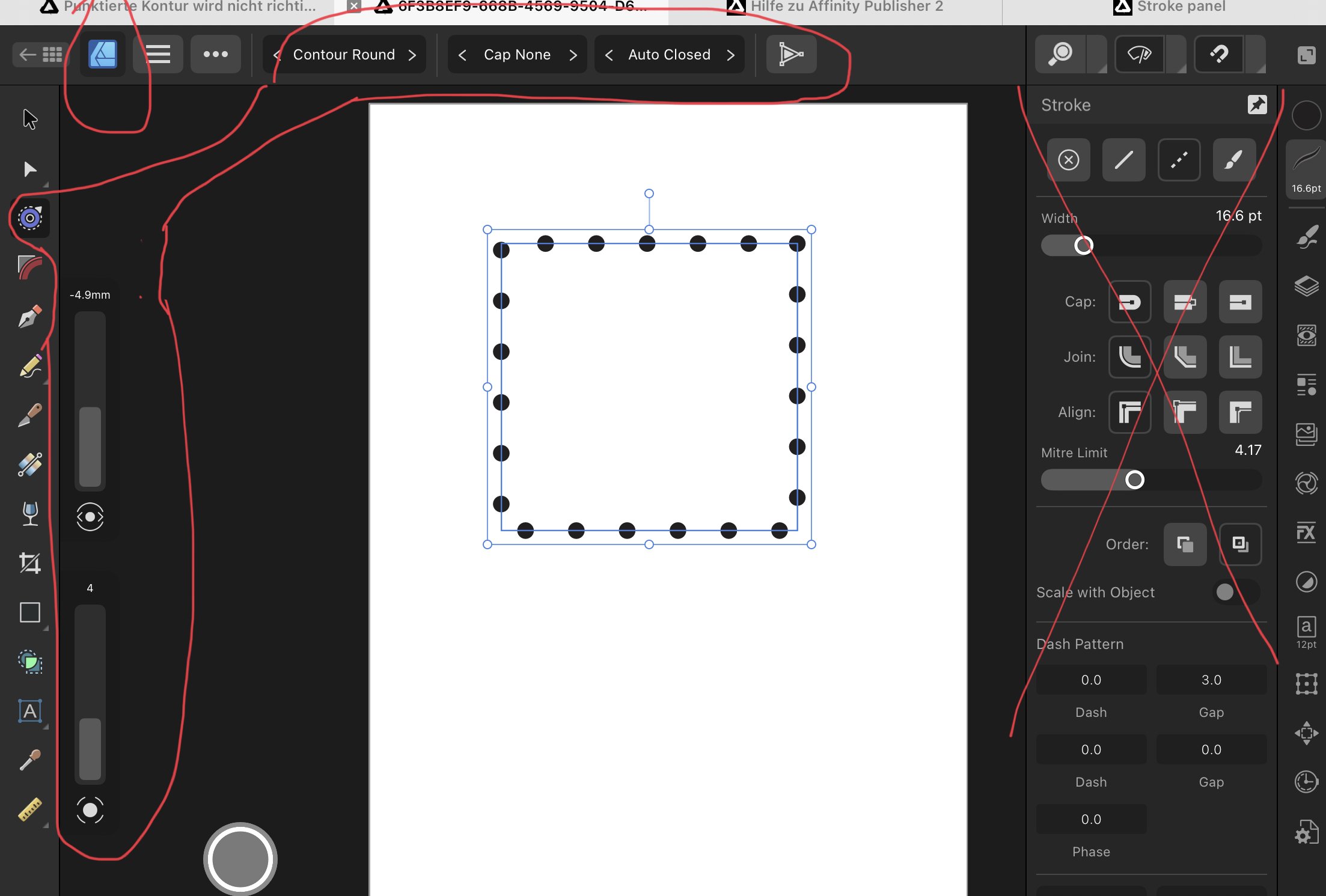Choose the Mitre join option
Screen dimensions: 1326x896
coord(1240,357)
